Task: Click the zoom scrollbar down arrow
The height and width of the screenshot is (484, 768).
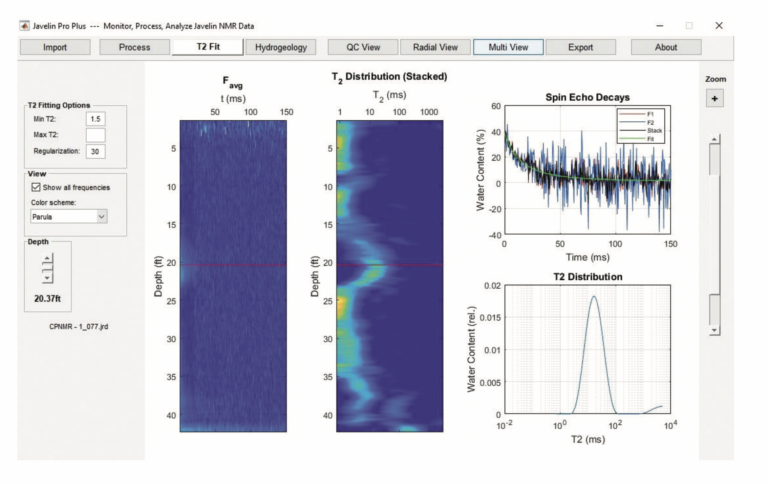Action: pyautogui.click(x=713, y=329)
